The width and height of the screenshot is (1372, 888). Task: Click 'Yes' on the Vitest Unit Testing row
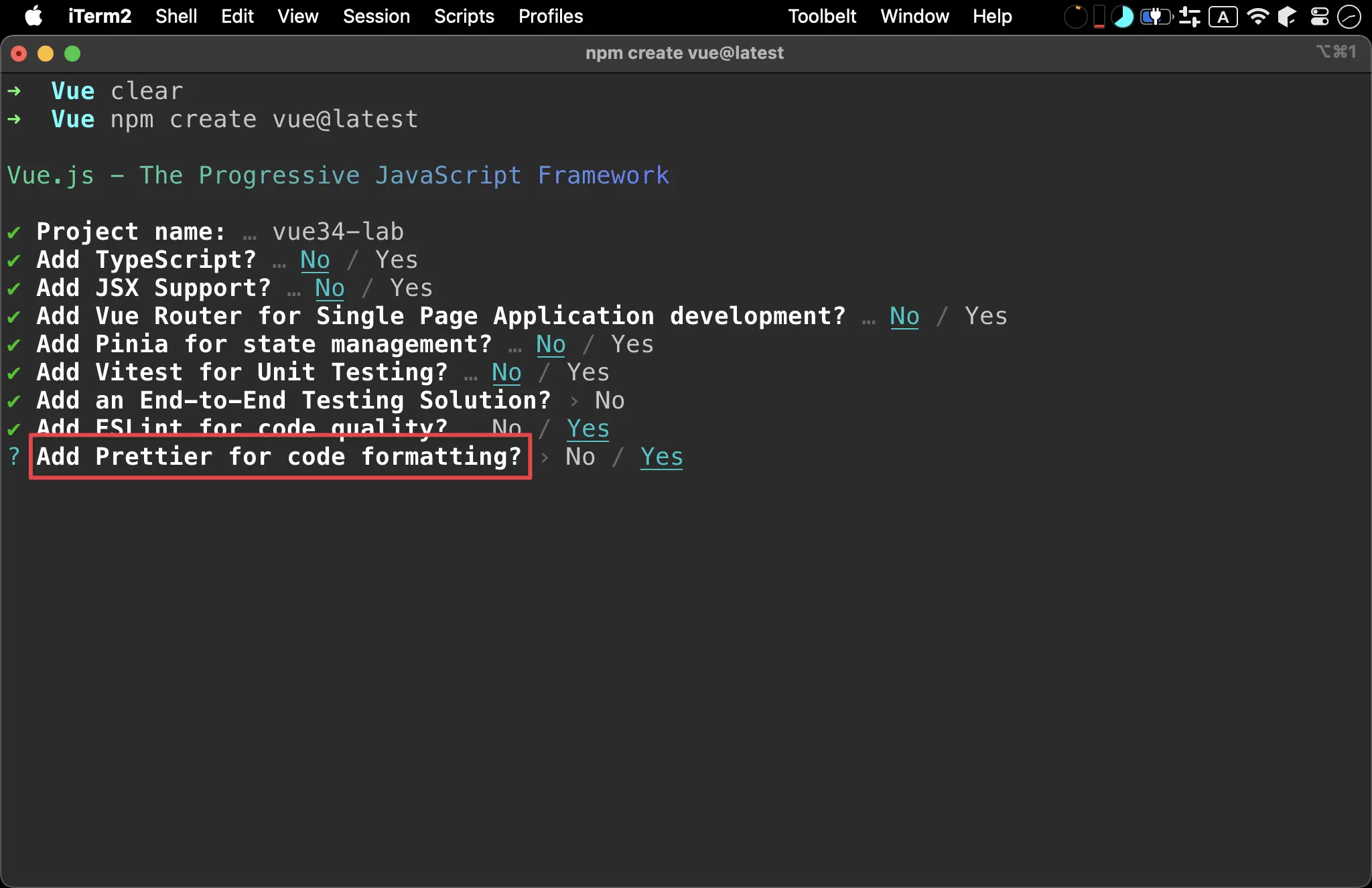click(x=588, y=372)
